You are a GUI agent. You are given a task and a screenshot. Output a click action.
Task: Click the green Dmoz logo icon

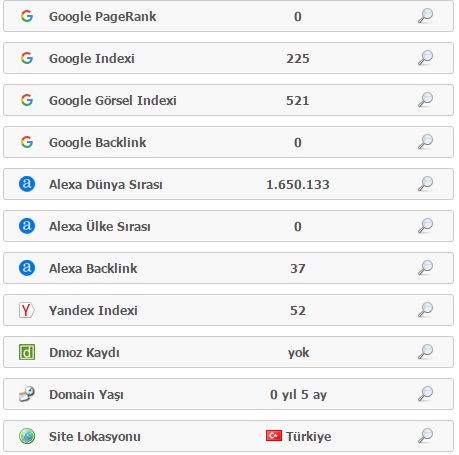coord(27,352)
